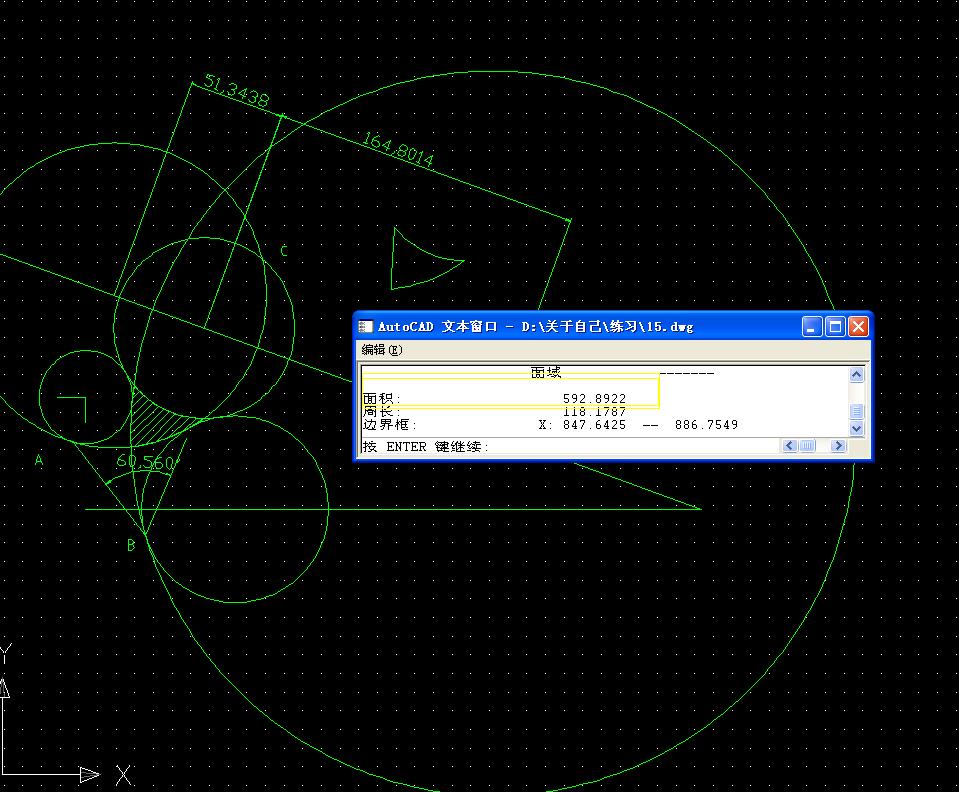Click the left scroll arrow beside the command line

coord(789,446)
